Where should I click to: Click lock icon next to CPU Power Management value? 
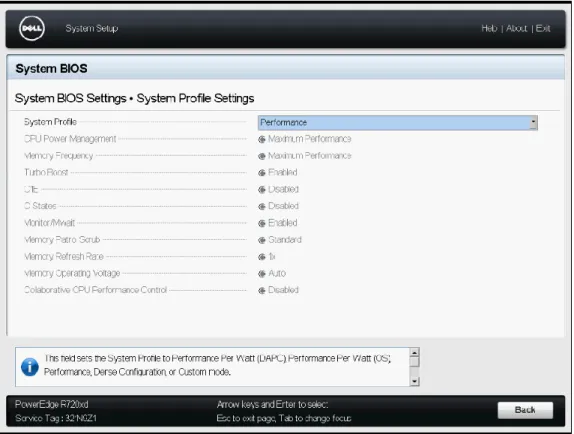point(262,139)
